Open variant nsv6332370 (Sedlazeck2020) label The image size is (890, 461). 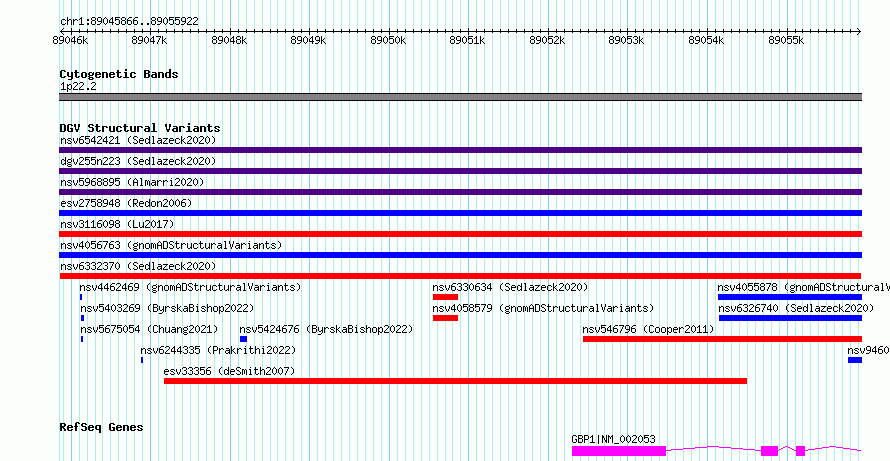click(x=138, y=266)
